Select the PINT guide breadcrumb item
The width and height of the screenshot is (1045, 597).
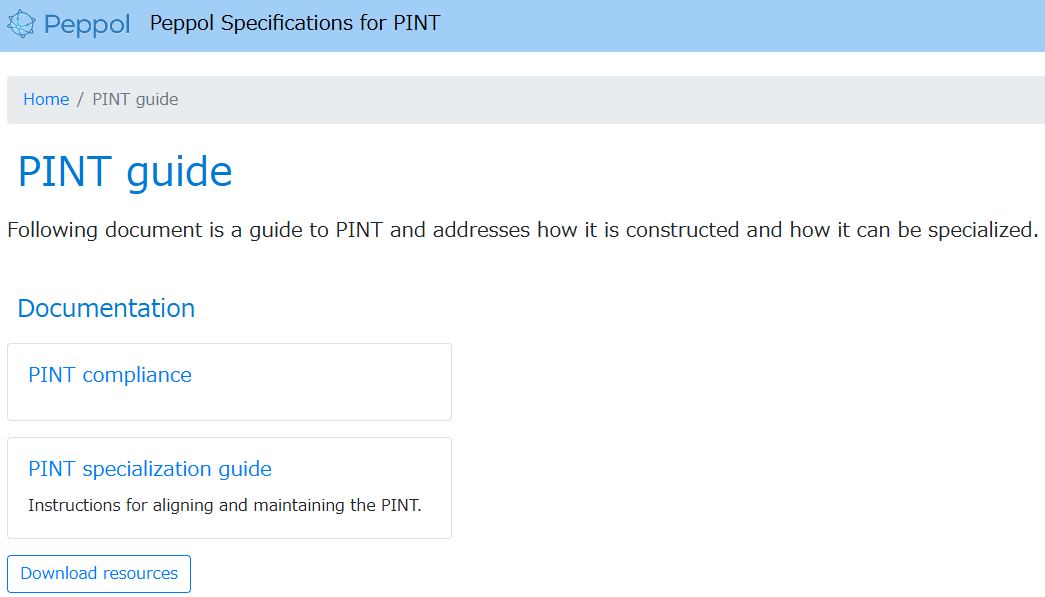(x=135, y=99)
